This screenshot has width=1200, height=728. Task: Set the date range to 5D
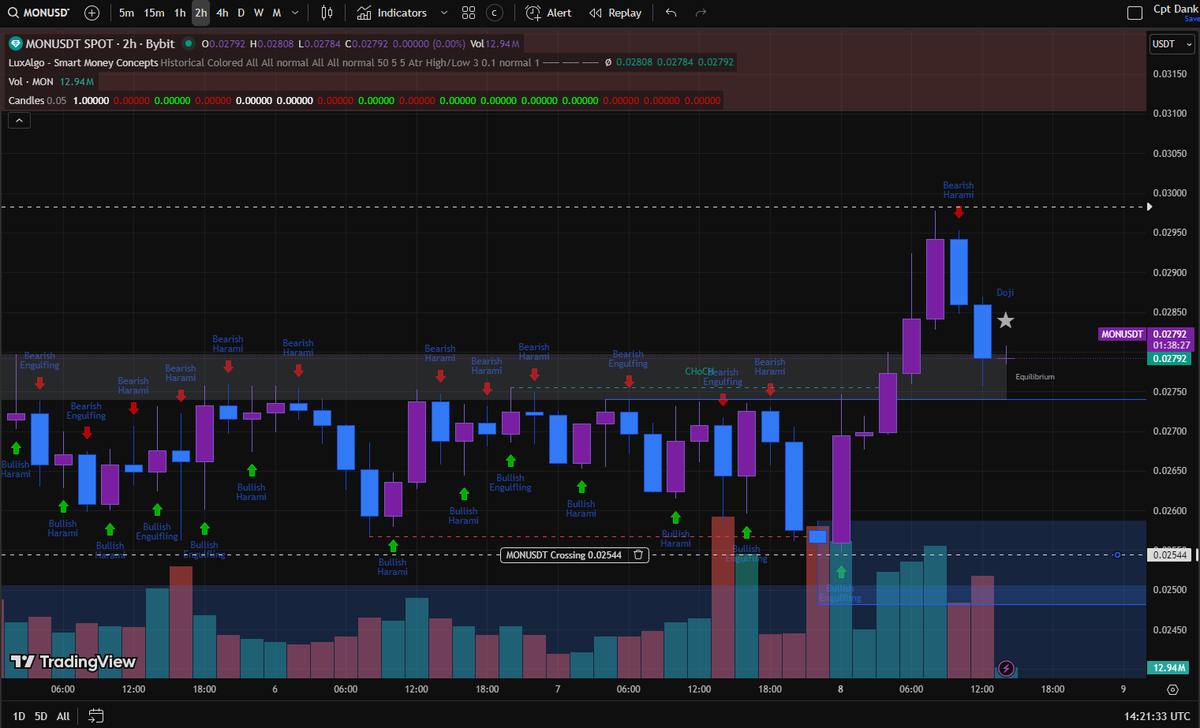41,716
